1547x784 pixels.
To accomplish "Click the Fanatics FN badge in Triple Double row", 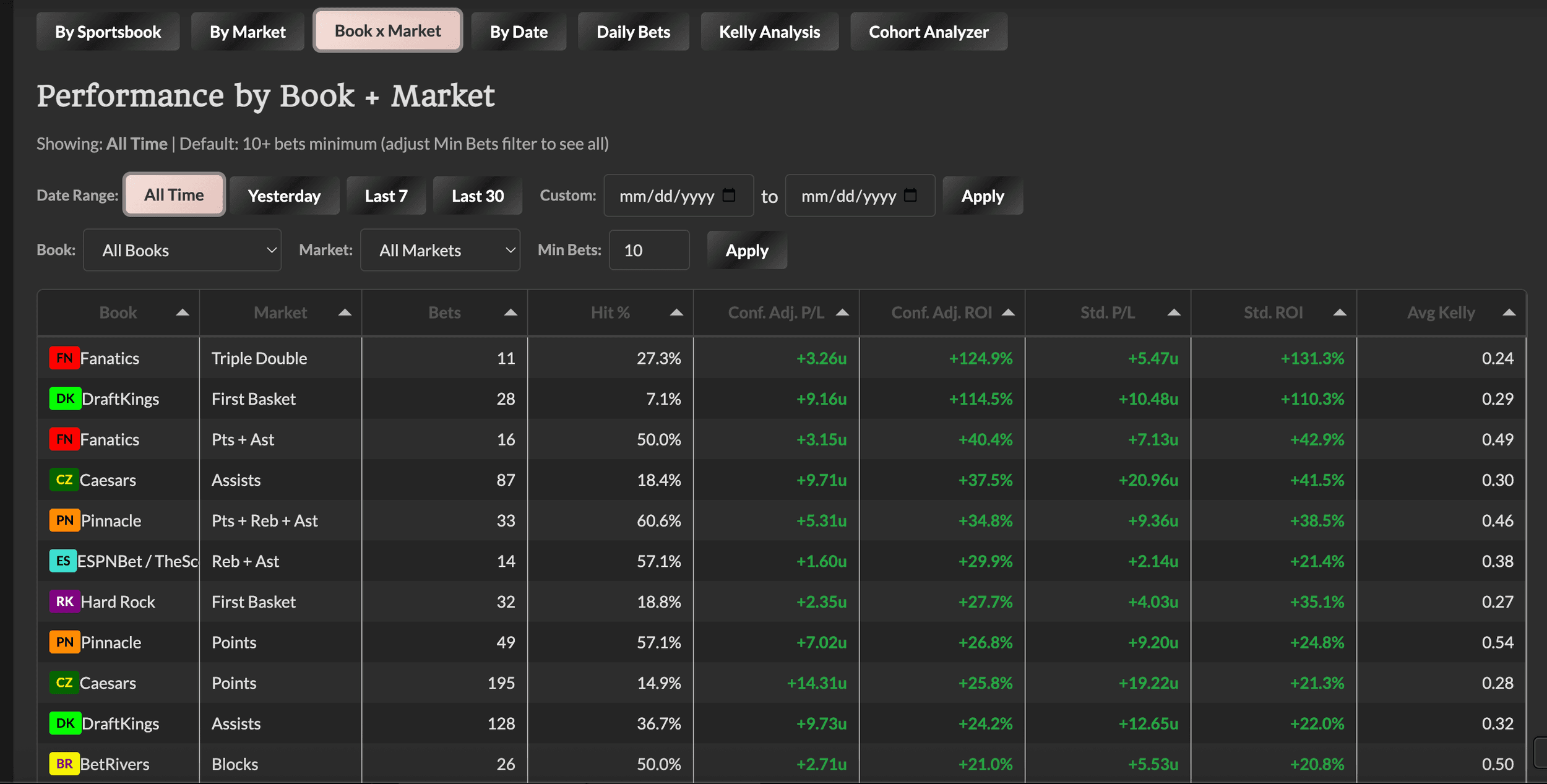I will 64,358.
